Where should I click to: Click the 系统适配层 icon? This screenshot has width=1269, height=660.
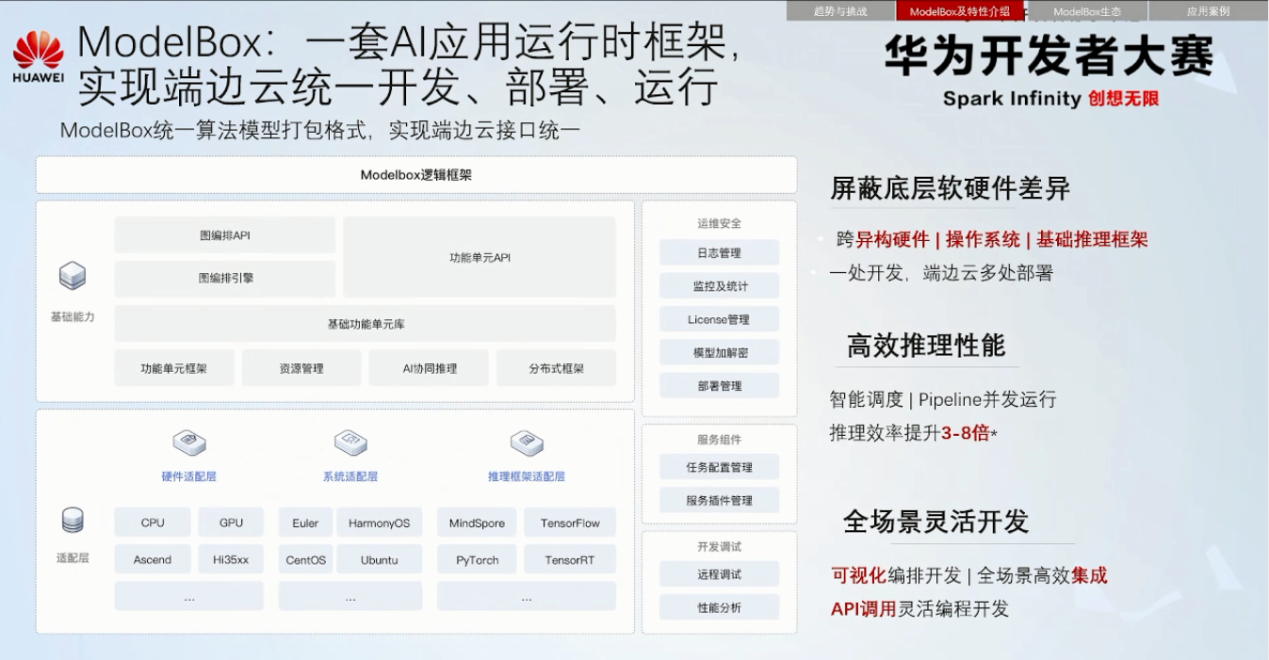click(x=350, y=443)
